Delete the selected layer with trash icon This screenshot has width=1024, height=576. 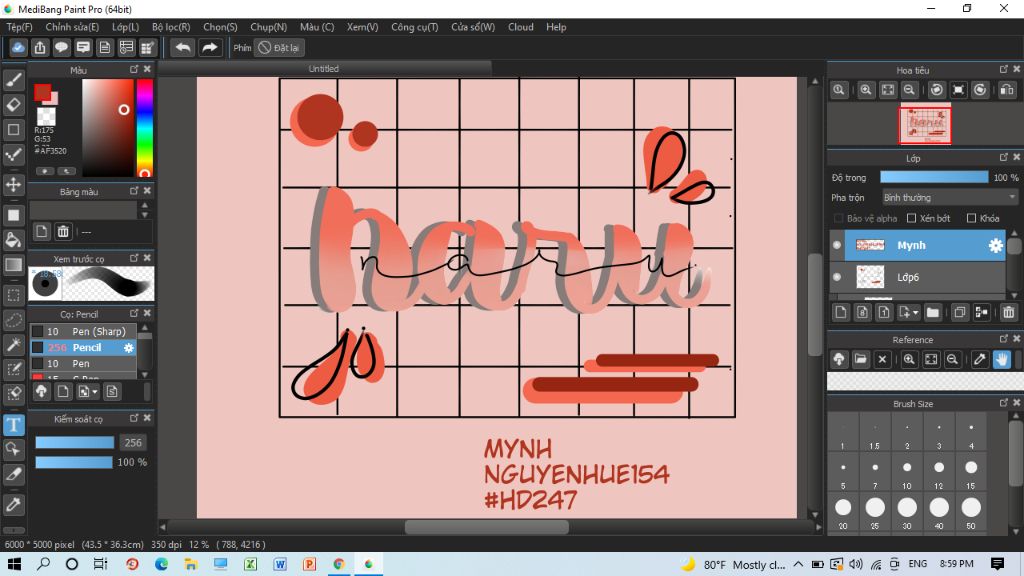coord(1008,313)
